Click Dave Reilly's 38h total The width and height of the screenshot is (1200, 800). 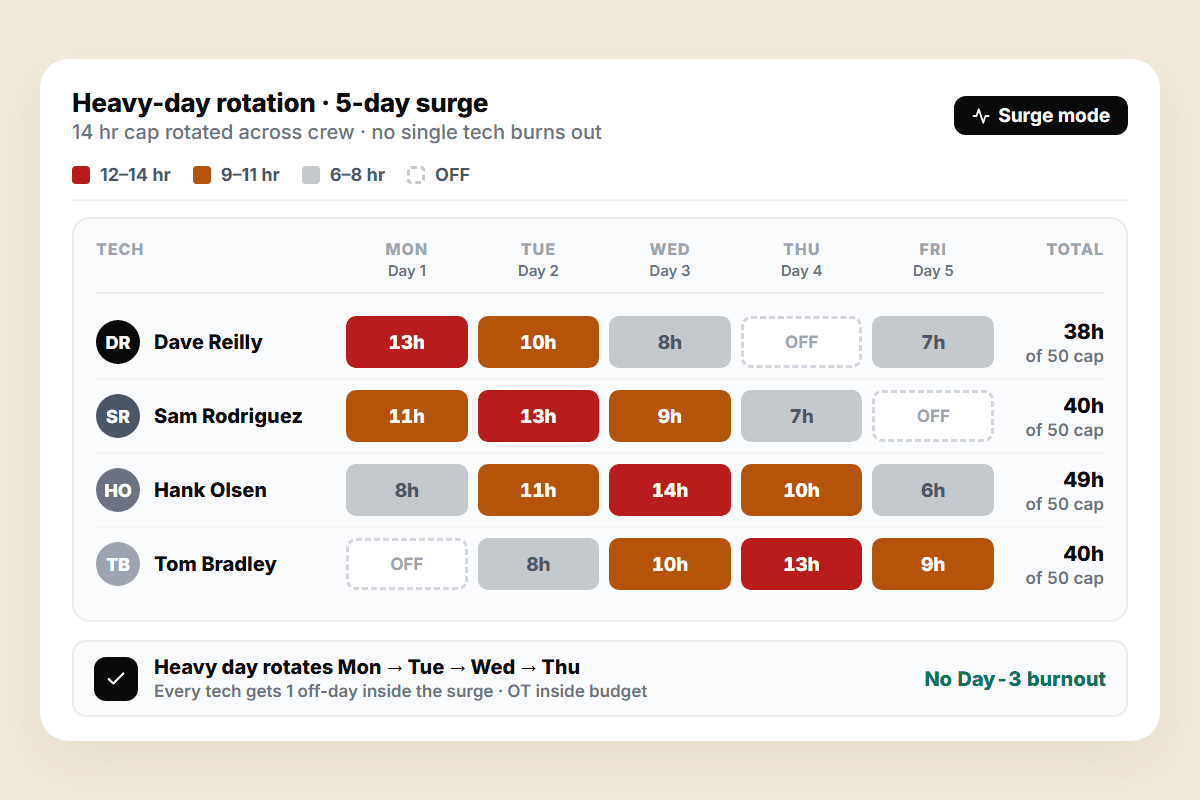pos(1084,332)
